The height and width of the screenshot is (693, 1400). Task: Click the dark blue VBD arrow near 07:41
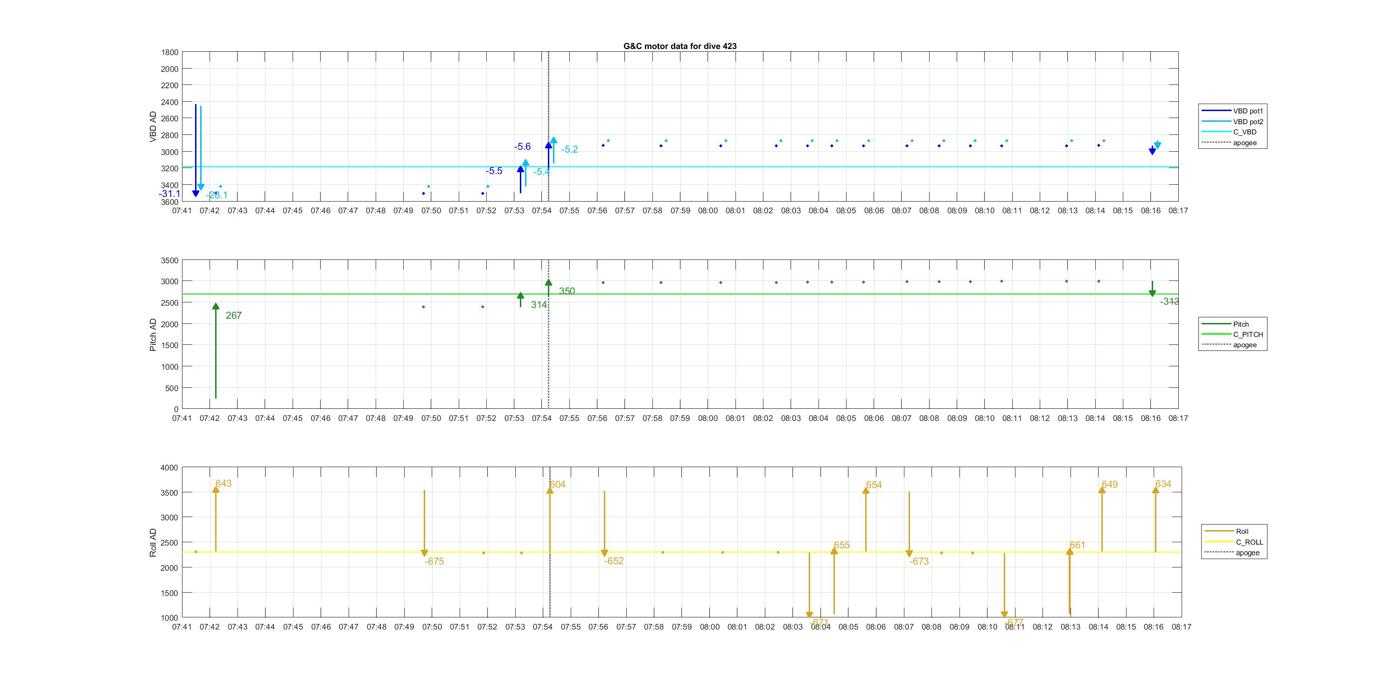pyautogui.click(x=195, y=150)
